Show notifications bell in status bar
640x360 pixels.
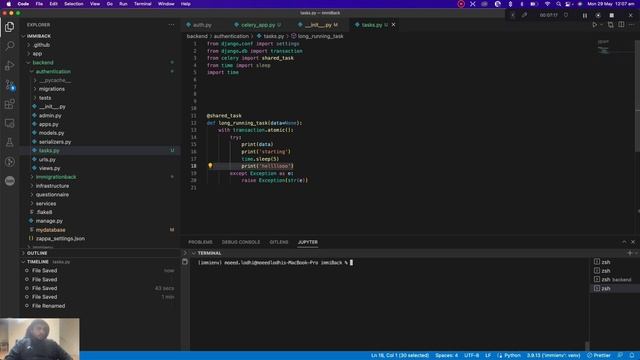point(631,356)
